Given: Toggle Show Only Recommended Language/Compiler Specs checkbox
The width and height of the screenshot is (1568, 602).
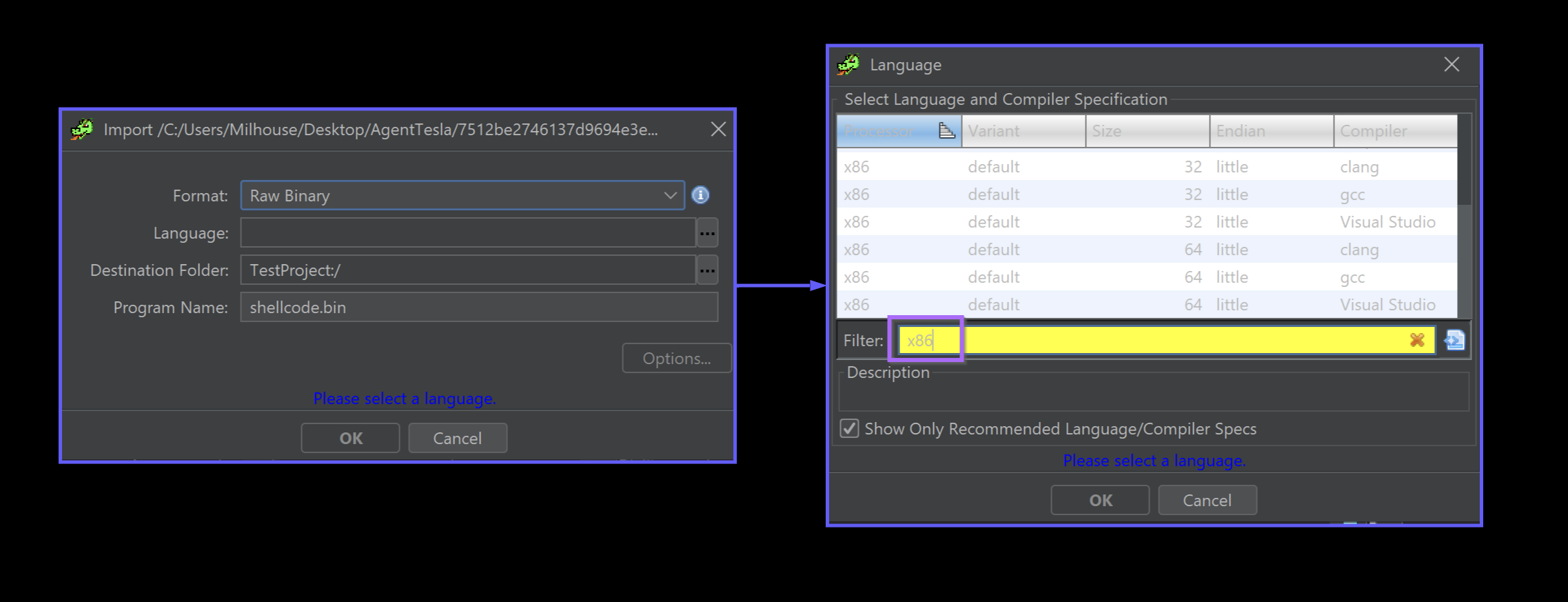Looking at the screenshot, I should pyautogui.click(x=849, y=428).
